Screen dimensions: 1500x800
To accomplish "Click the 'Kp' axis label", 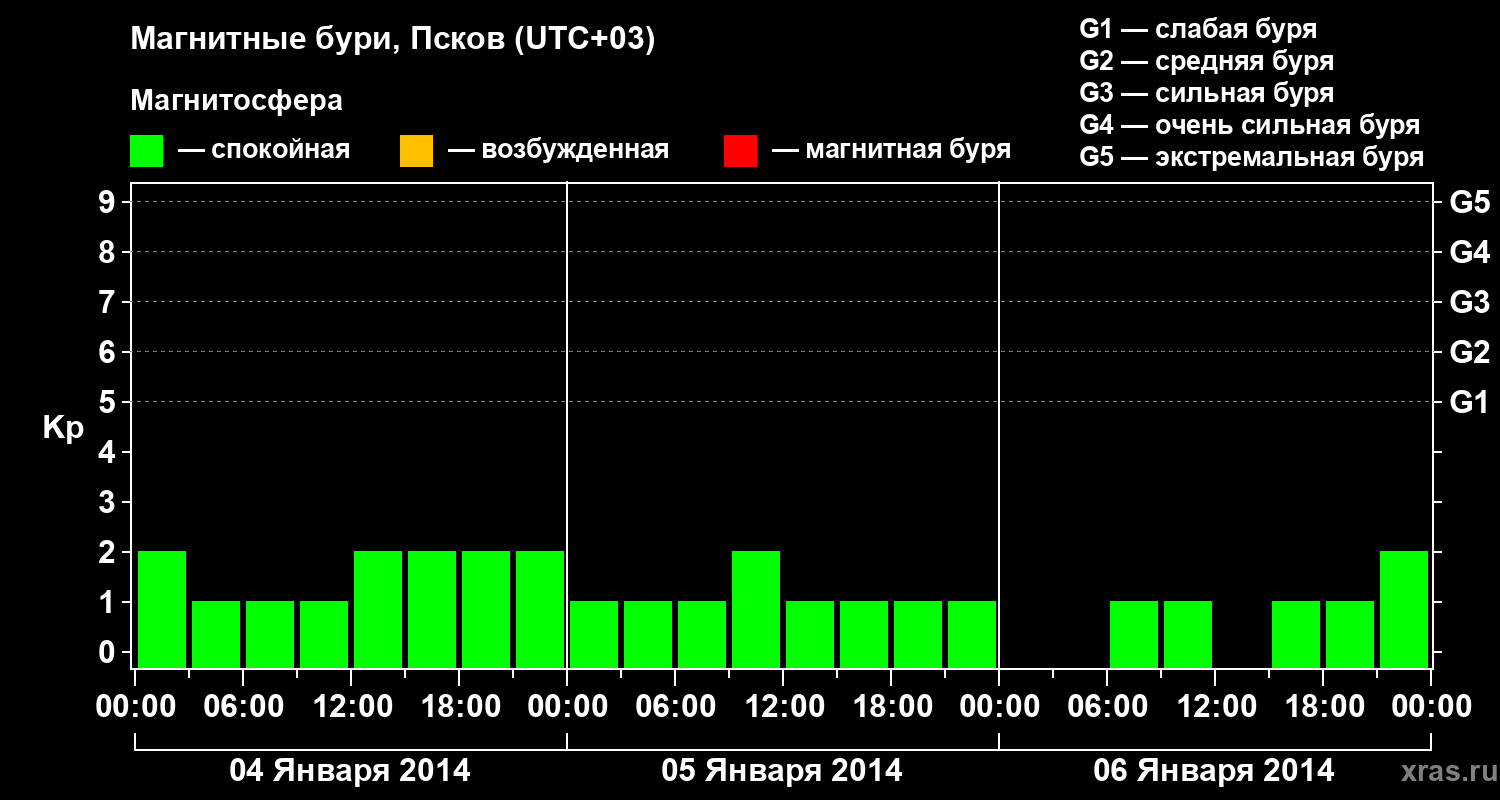I will [x=63, y=429].
